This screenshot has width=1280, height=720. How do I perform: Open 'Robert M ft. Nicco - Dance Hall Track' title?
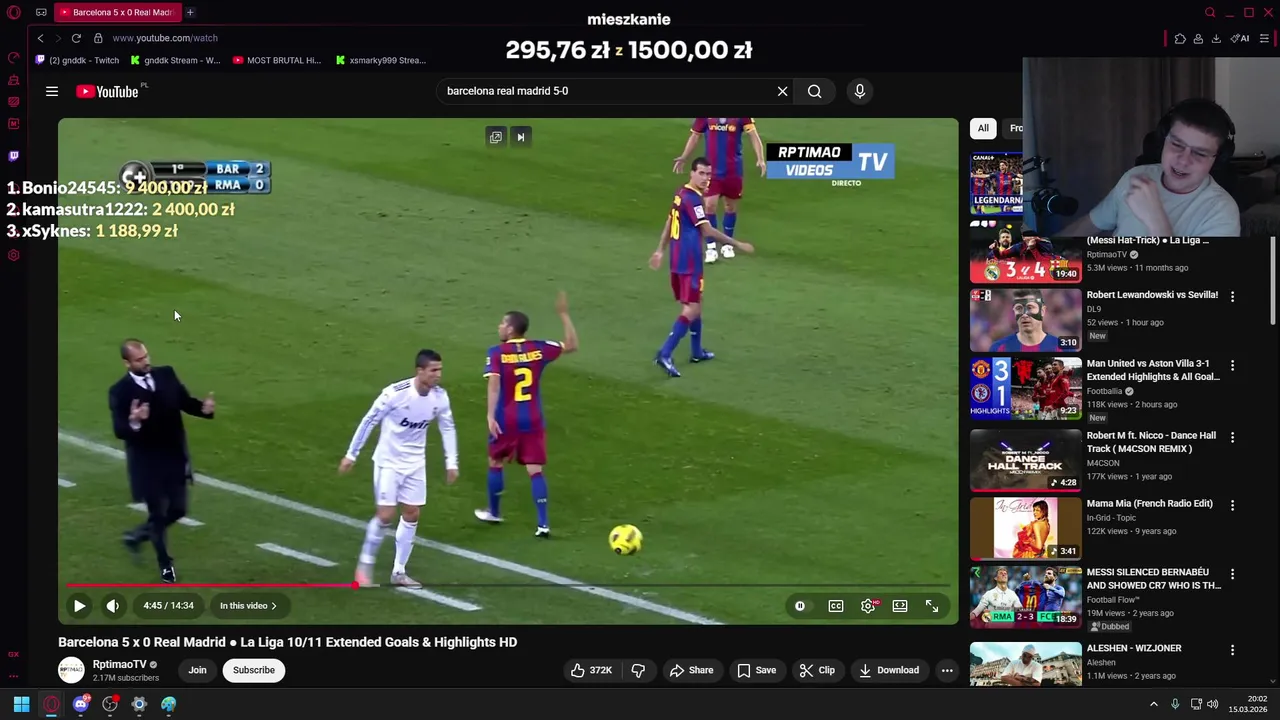[x=1151, y=442]
